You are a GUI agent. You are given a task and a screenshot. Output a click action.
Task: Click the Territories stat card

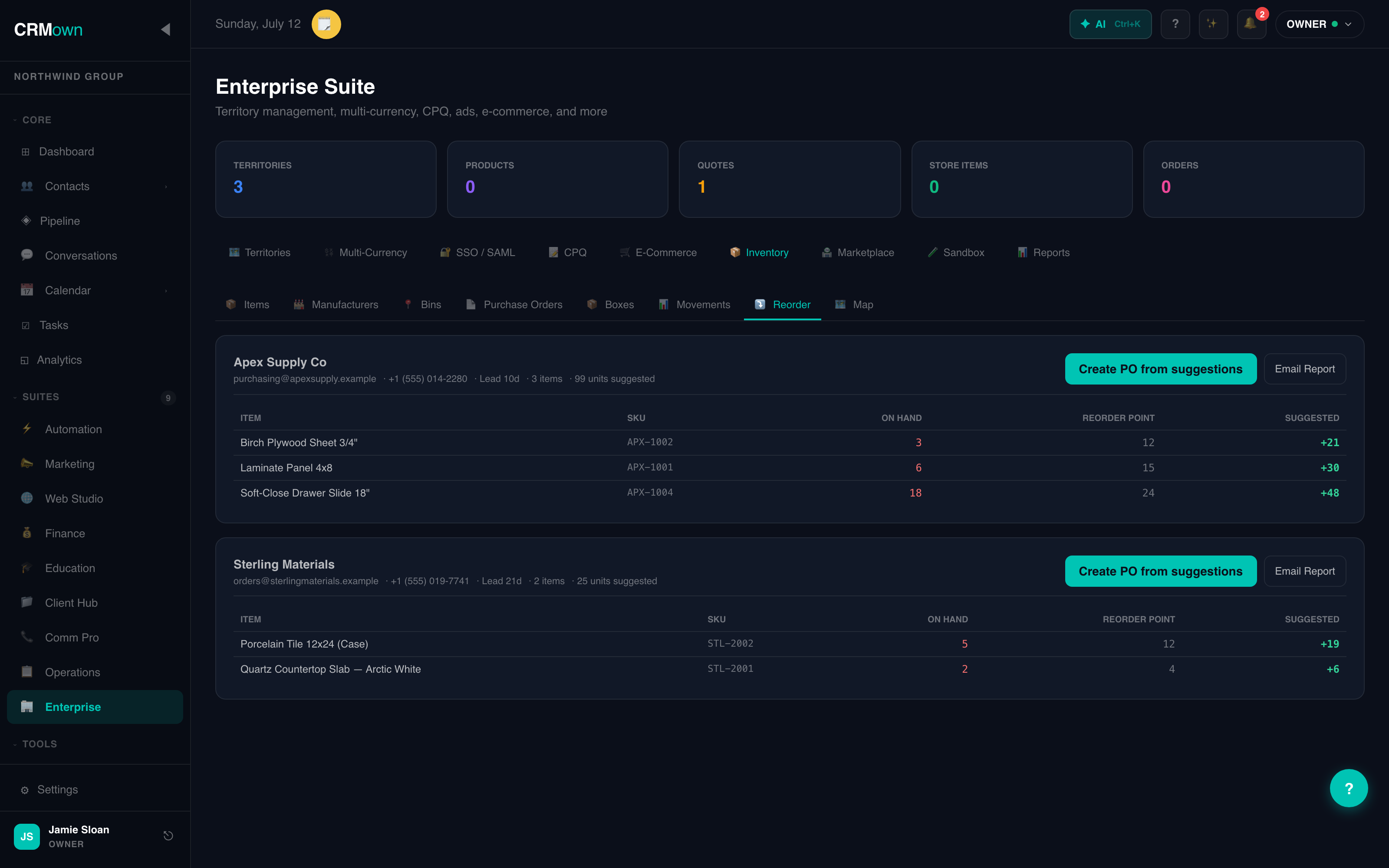tap(326, 179)
